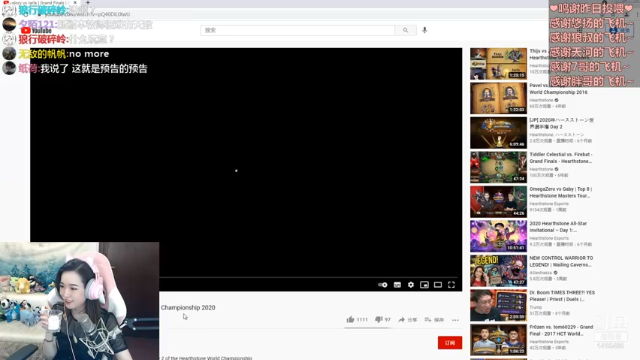Toggle subtitles with the captions icon
The image size is (640, 360).
(x=397, y=285)
